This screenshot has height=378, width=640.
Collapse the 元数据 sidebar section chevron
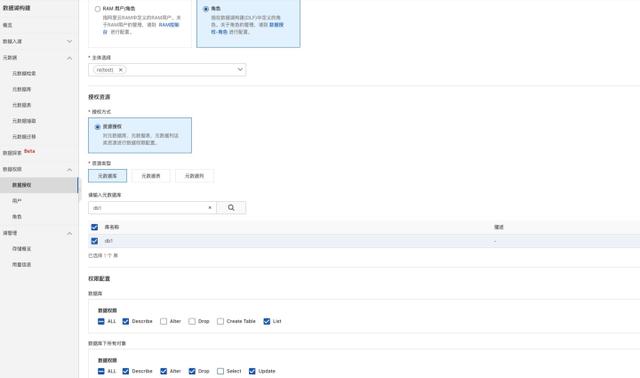pos(69,58)
